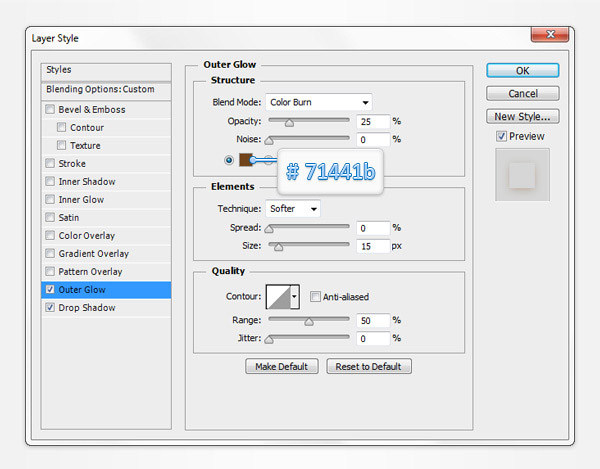Check the Anti-aliased option
600x469 pixels.
click(315, 296)
